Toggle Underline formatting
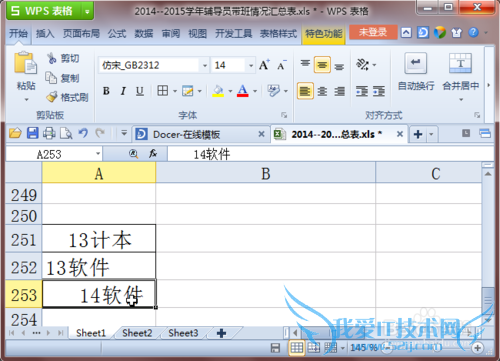 [x=140, y=91]
